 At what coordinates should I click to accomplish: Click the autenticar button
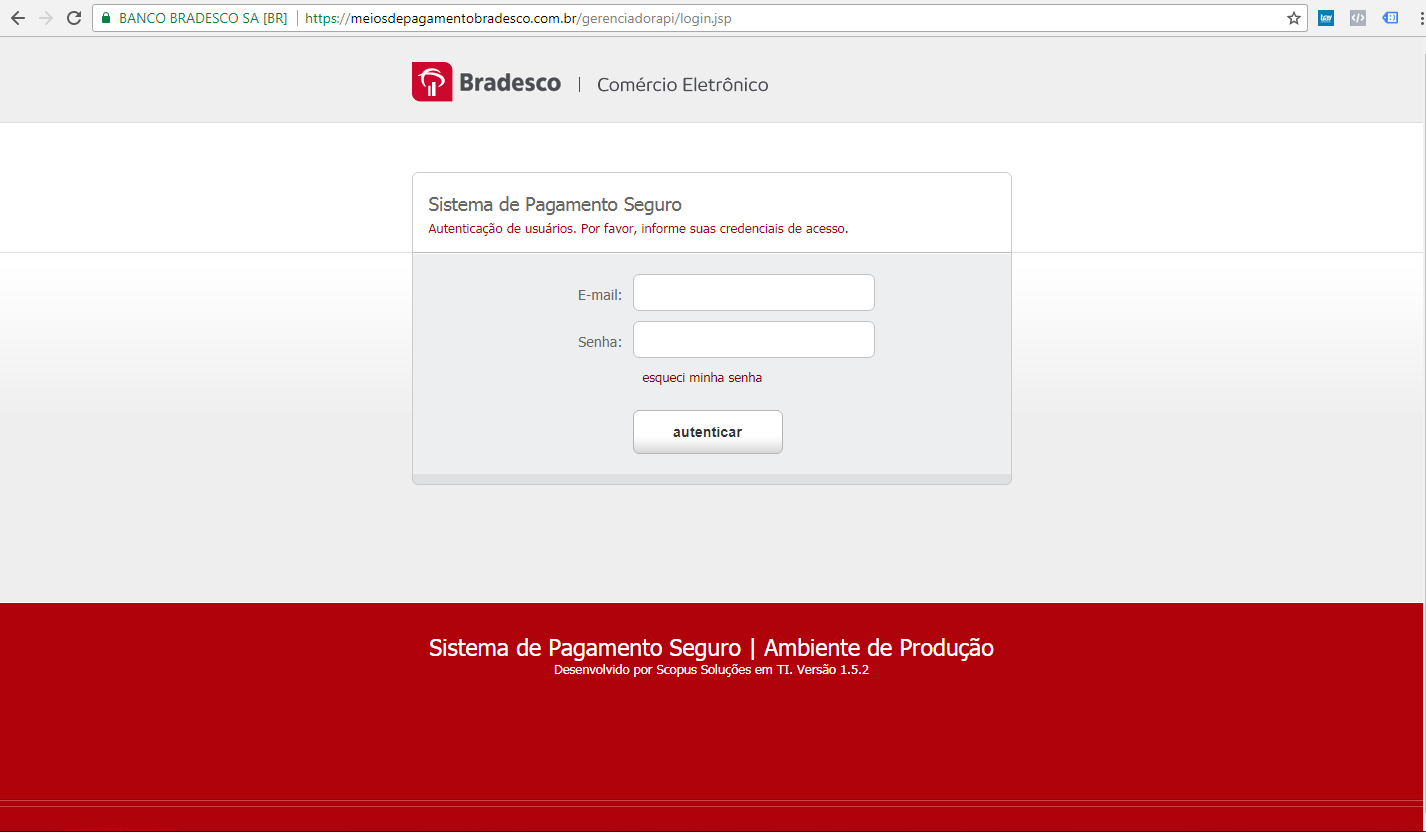[708, 432]
